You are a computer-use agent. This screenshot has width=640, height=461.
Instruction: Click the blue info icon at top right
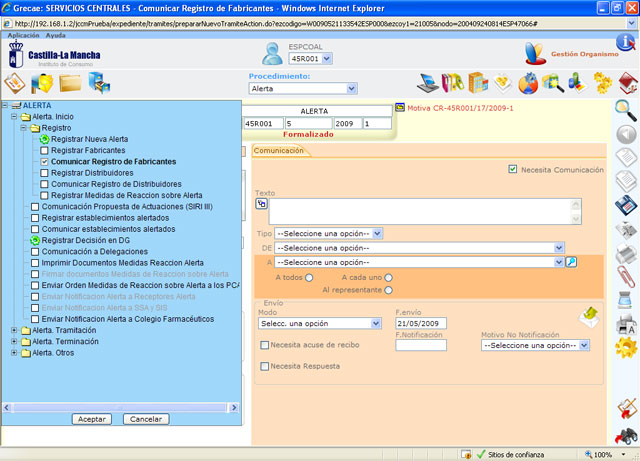pos(625,42)
